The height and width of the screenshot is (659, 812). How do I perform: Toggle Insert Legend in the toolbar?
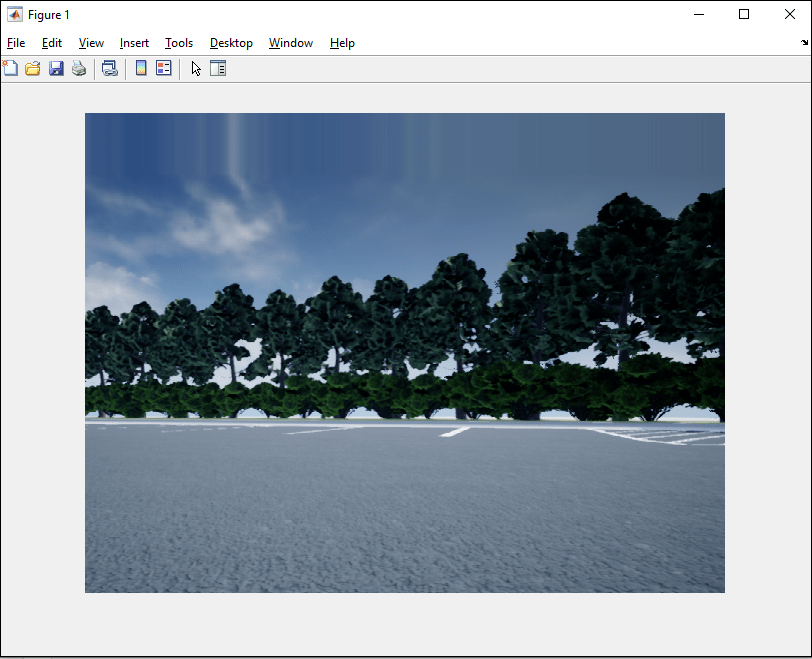[x=164, y=69]
